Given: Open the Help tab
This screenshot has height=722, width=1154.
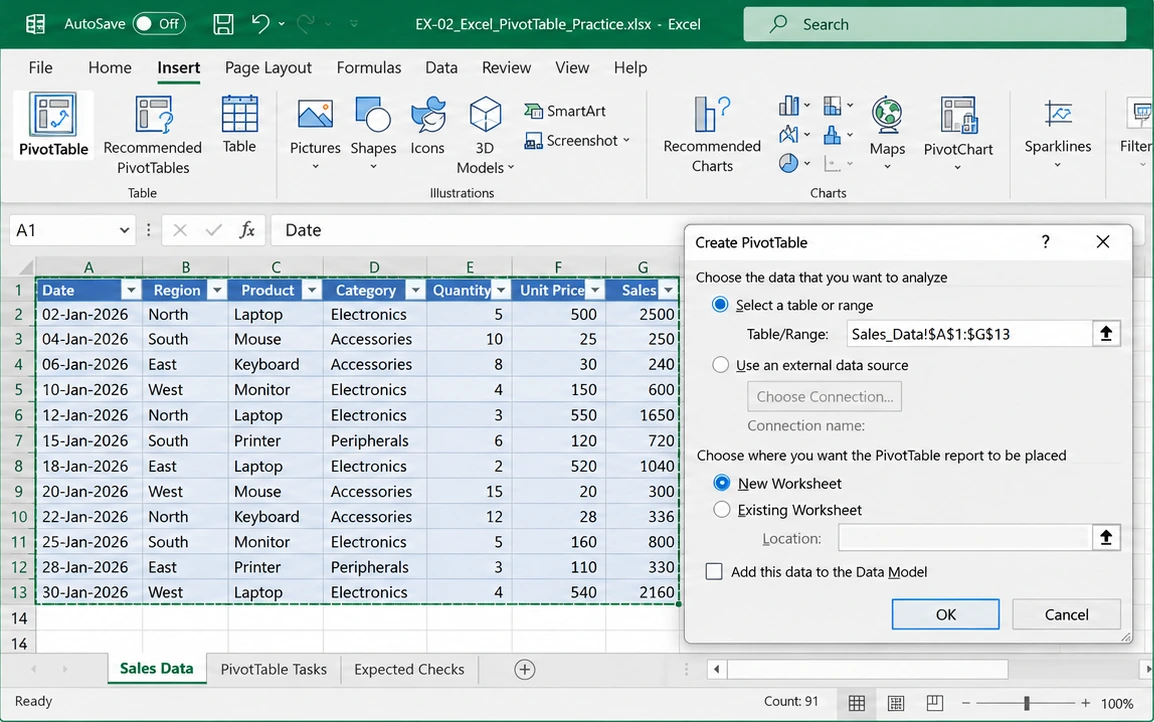Looking at the screenshot, I should [x=630, y=68].
